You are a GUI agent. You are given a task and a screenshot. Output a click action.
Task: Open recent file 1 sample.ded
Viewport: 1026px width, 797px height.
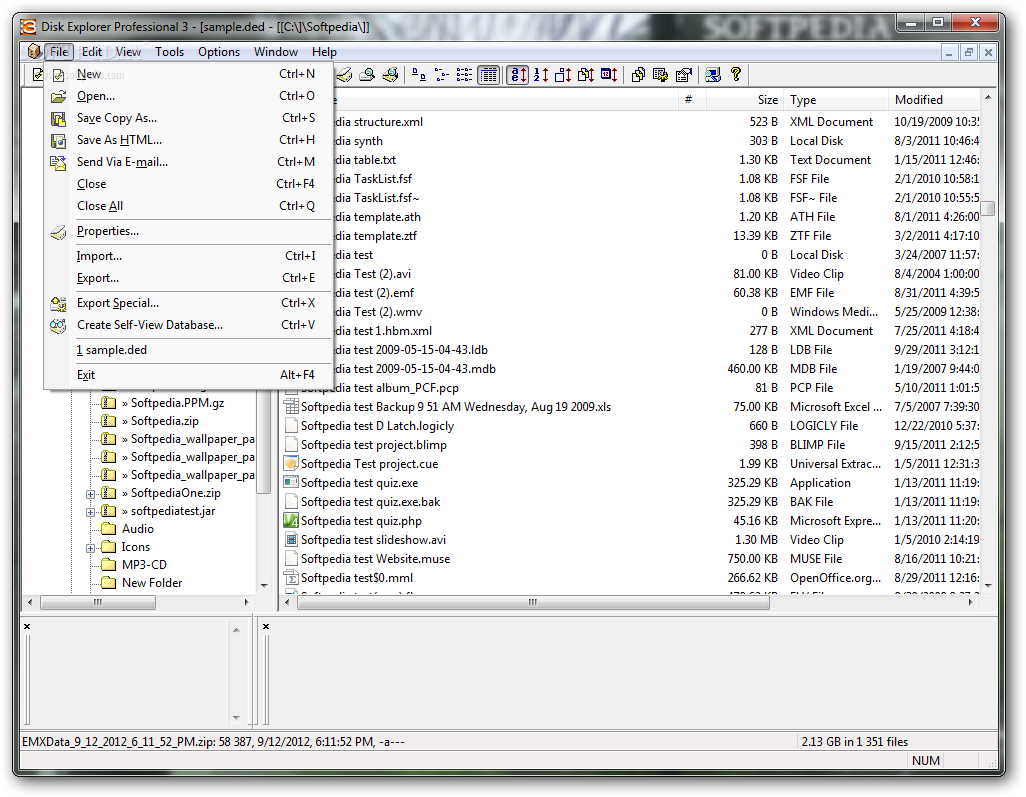pos(188,351)
